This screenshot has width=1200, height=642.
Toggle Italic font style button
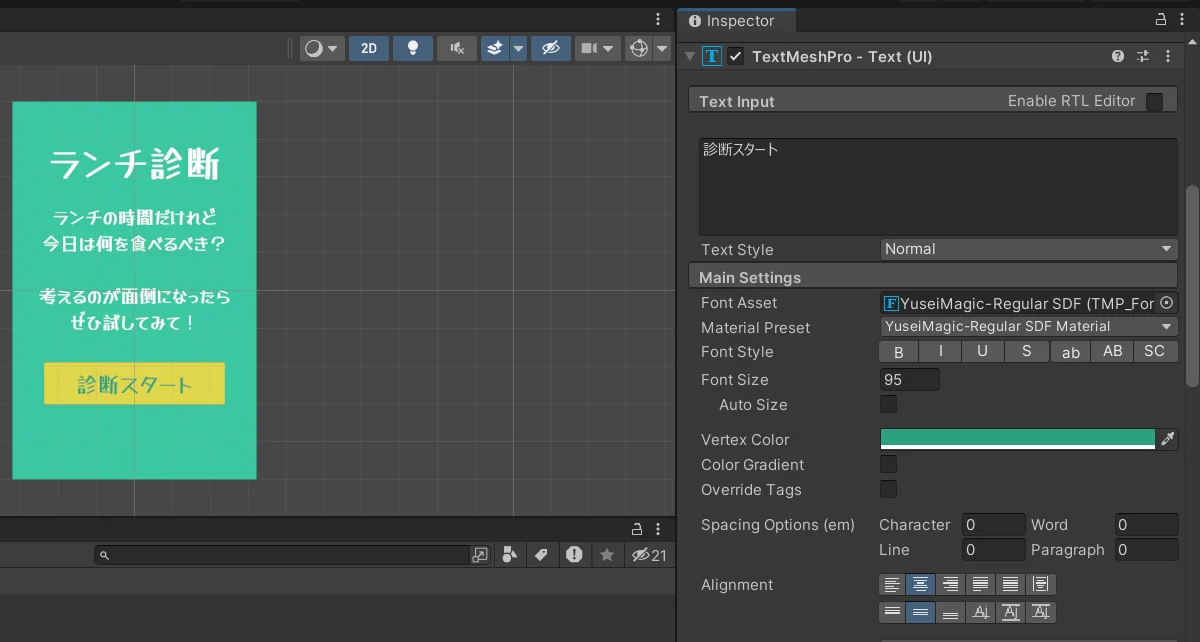pyautogui.click(x=941, y=352)
